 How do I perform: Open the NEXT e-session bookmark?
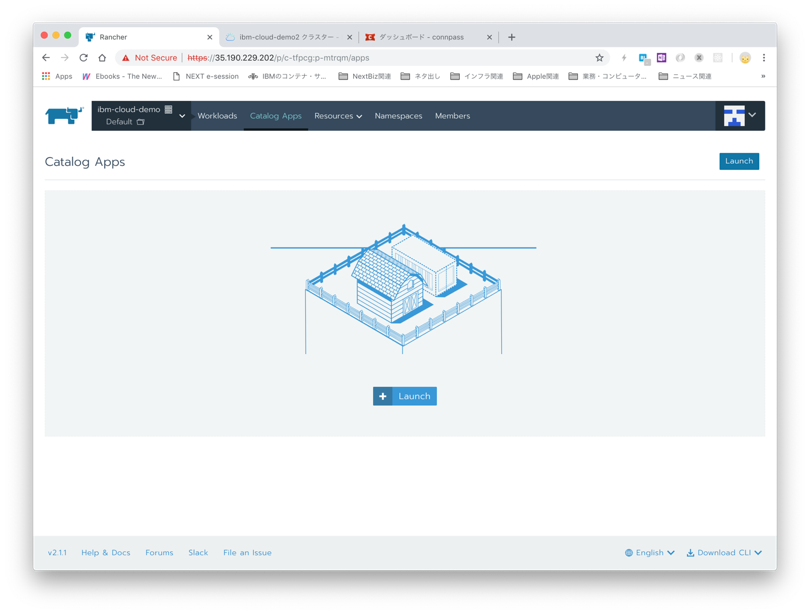point(206,76)
